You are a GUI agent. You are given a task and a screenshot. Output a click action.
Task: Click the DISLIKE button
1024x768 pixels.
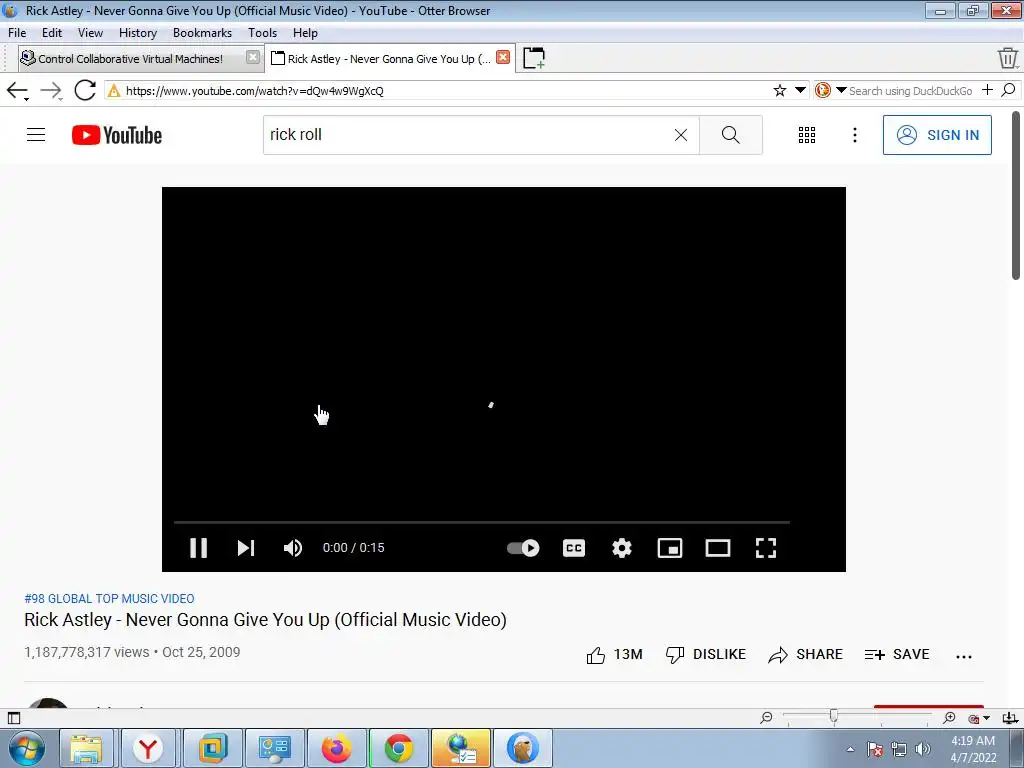pos(705,654)
